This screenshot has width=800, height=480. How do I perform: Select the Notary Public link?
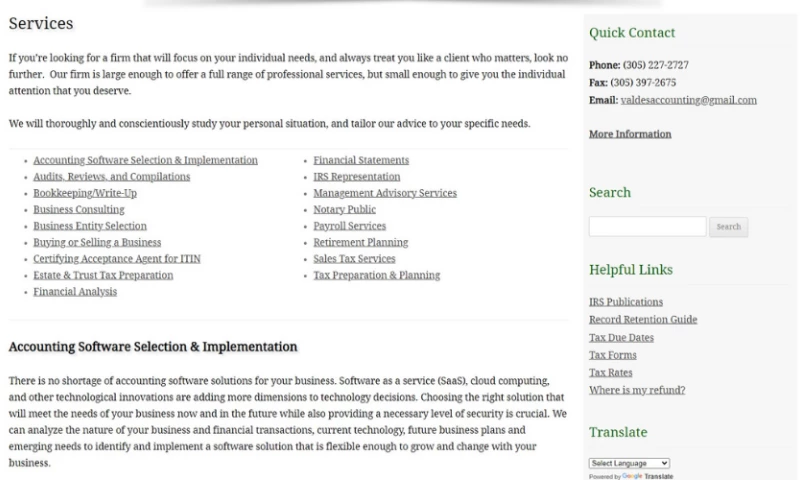[345, 210]
